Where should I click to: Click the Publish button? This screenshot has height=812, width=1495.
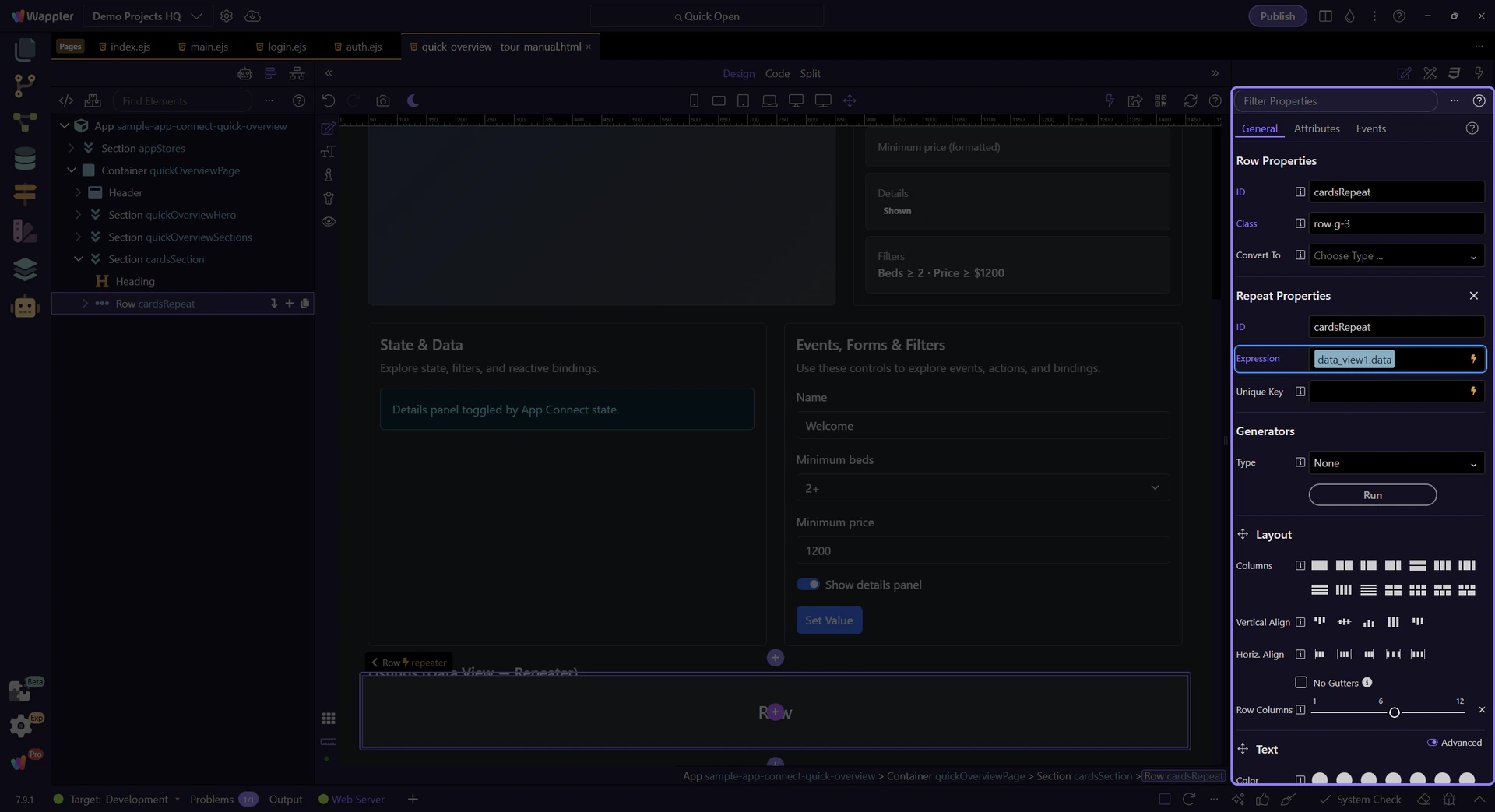[x=1277, y=16]
